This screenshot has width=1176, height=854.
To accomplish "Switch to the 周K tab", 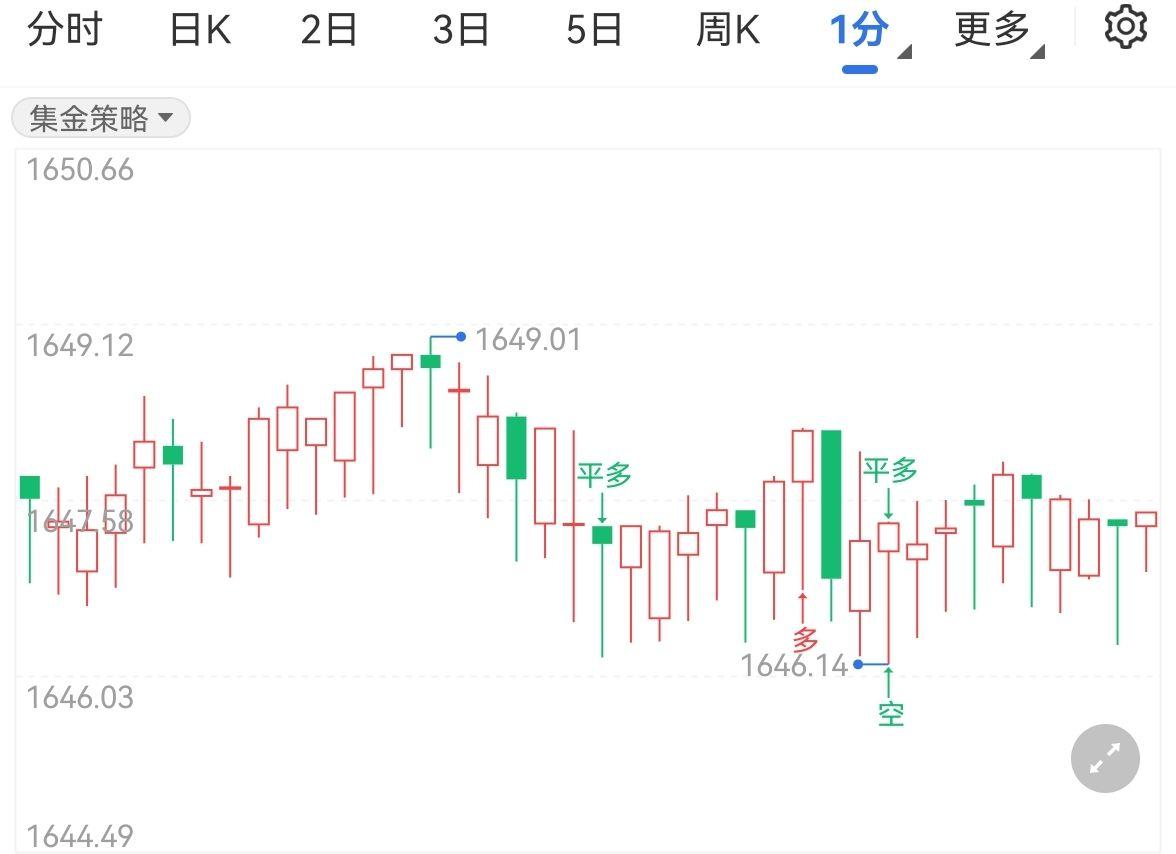I will (x=727, y=30).
